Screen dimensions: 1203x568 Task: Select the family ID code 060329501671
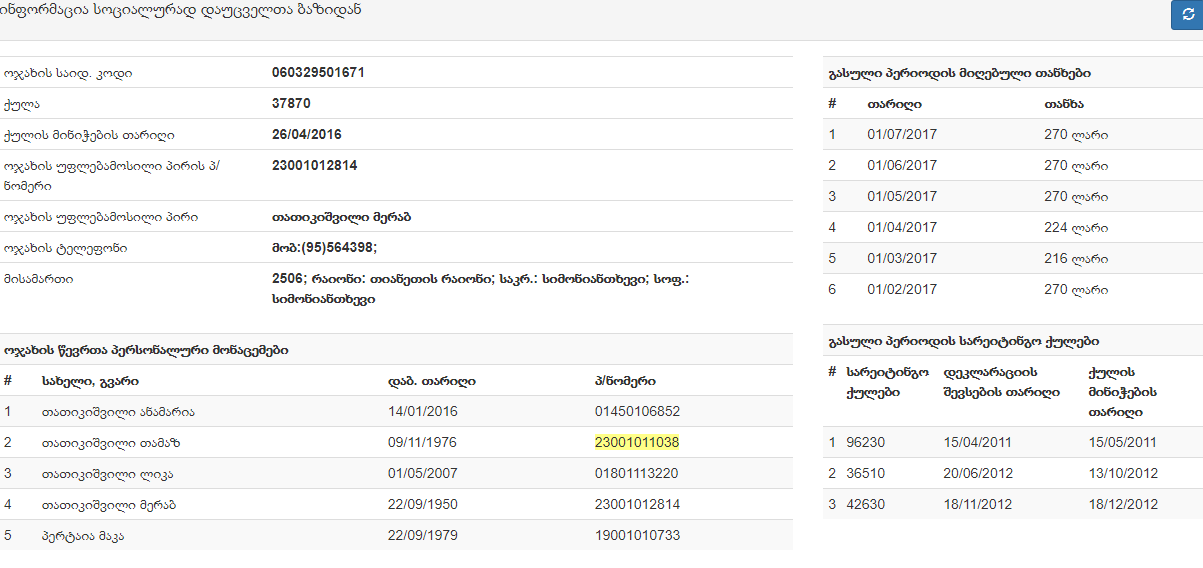click(x=318, y=73)
